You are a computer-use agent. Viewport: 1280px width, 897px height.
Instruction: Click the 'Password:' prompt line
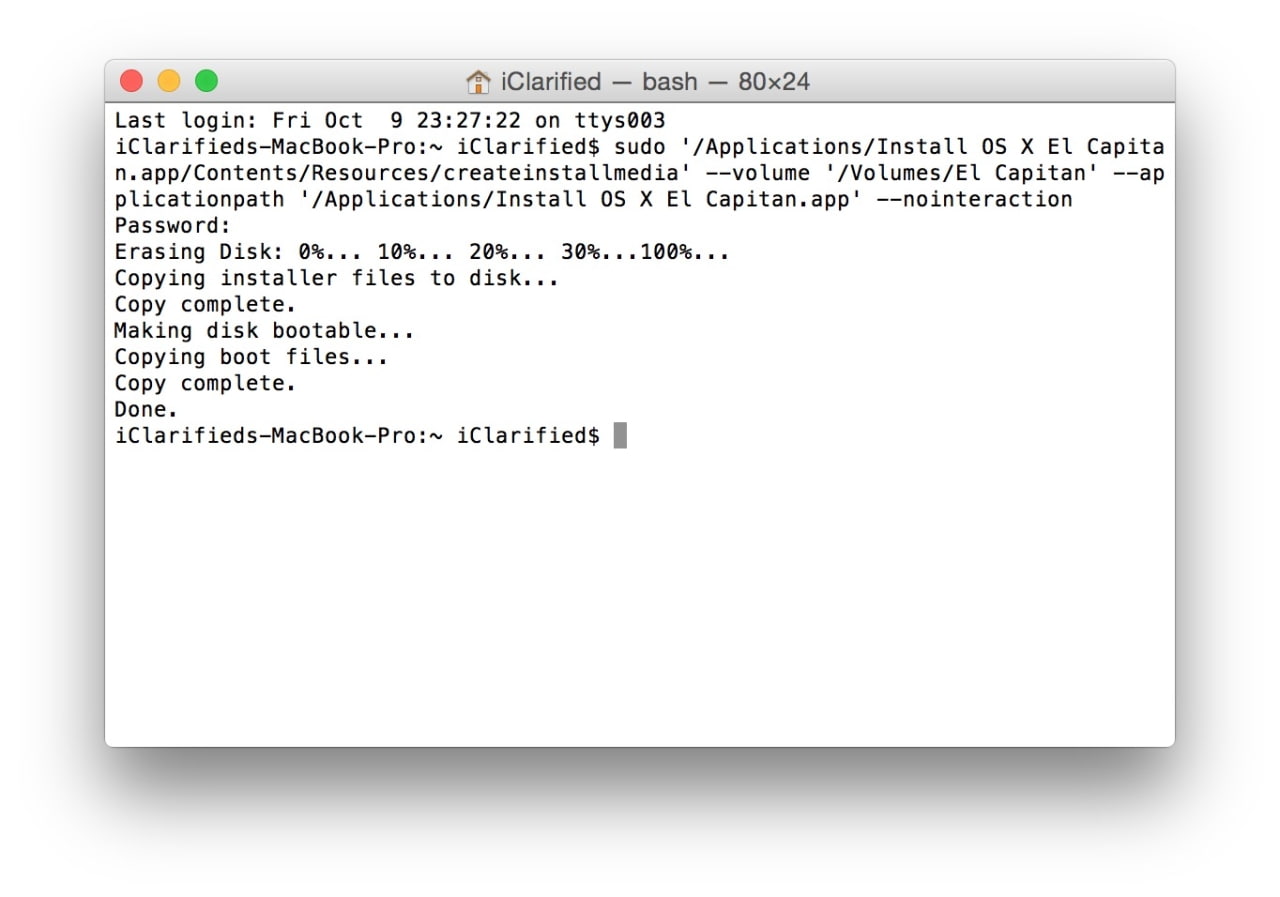tap(173, 225)
